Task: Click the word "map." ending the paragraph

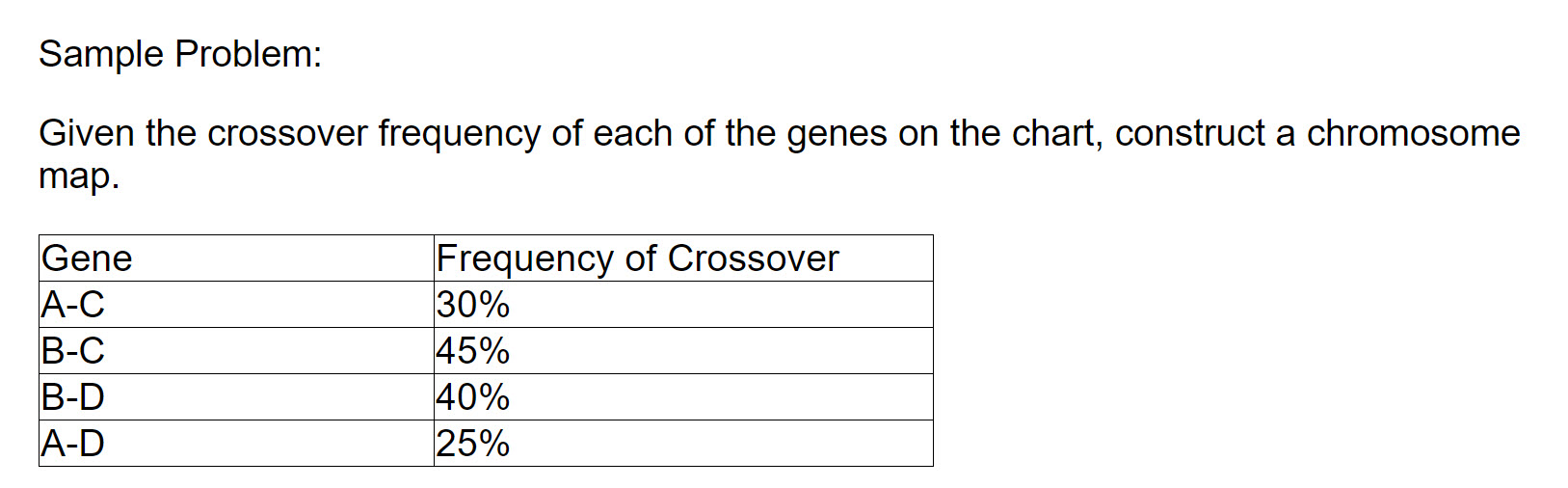Action: click(79, 176)
